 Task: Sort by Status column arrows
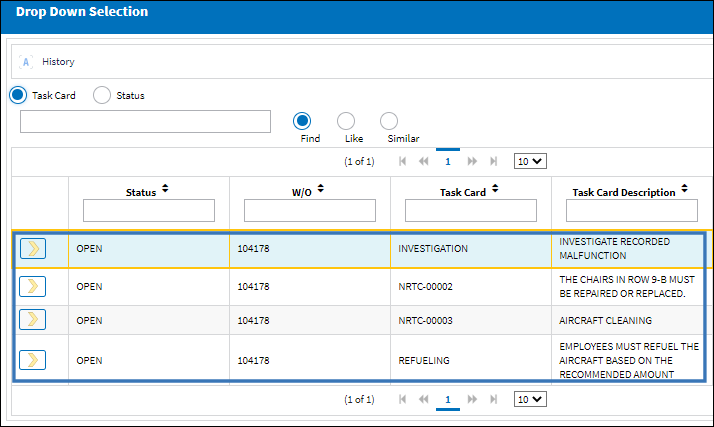165,188
